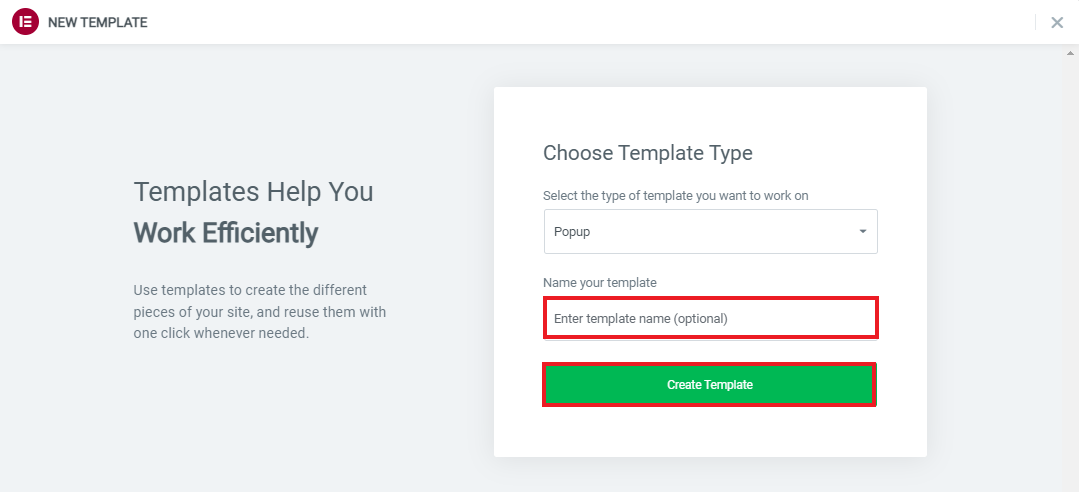Focus the Enter template name field

coord(710,318)
